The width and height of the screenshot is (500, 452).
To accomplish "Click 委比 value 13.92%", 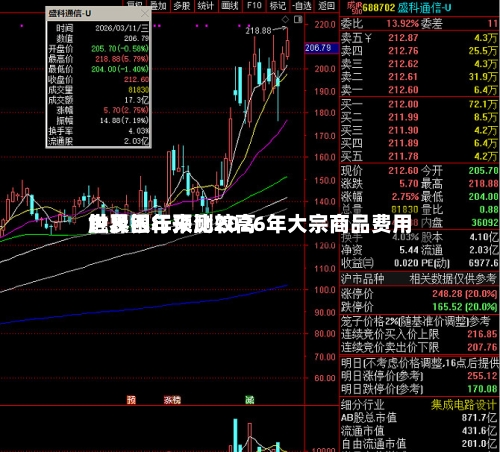I will (x=402, y=24).
